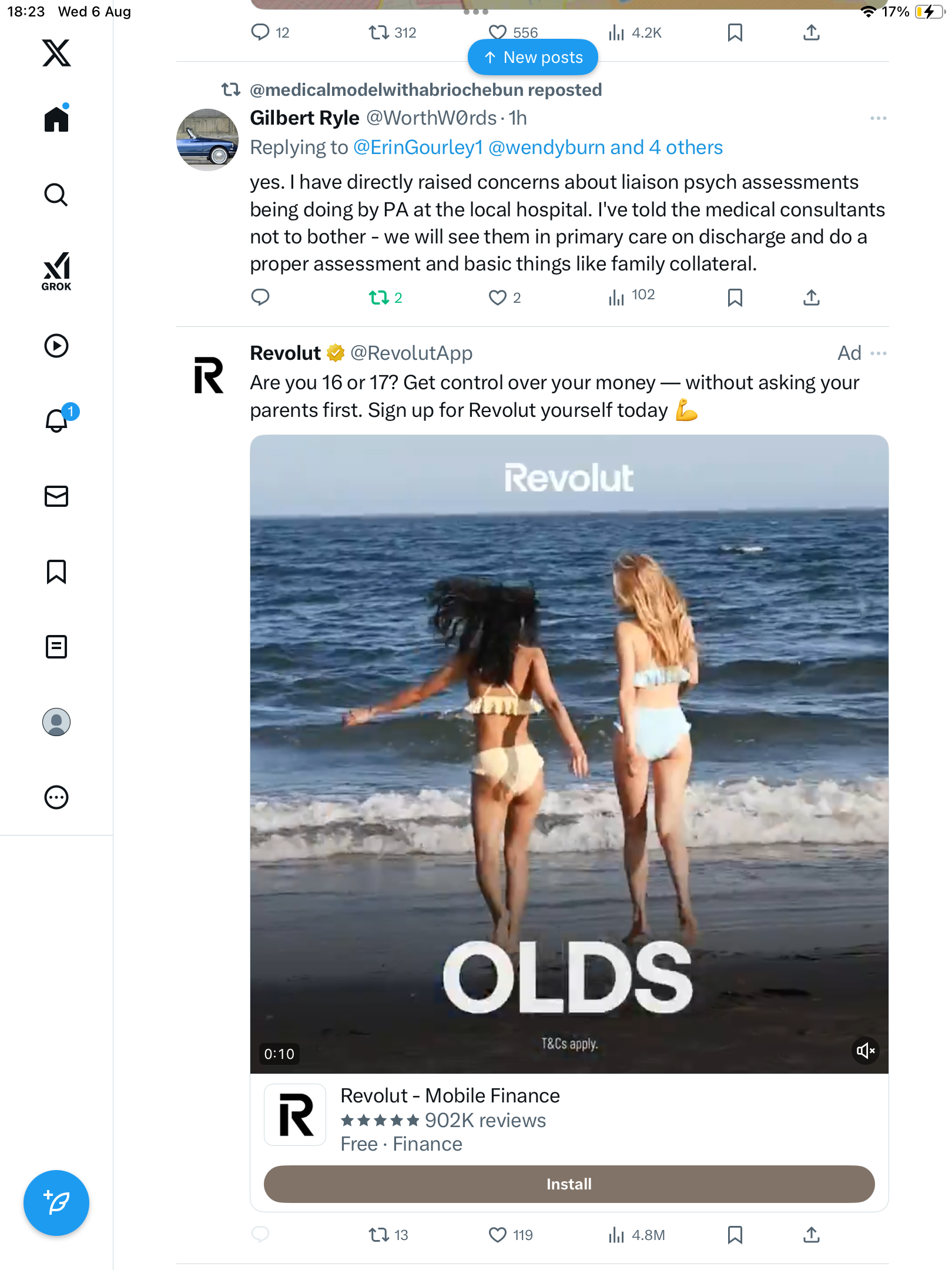Open Messages envelope icon
Image resolution: width=952 pixels, height=1270 pixels.
[56, 496]
